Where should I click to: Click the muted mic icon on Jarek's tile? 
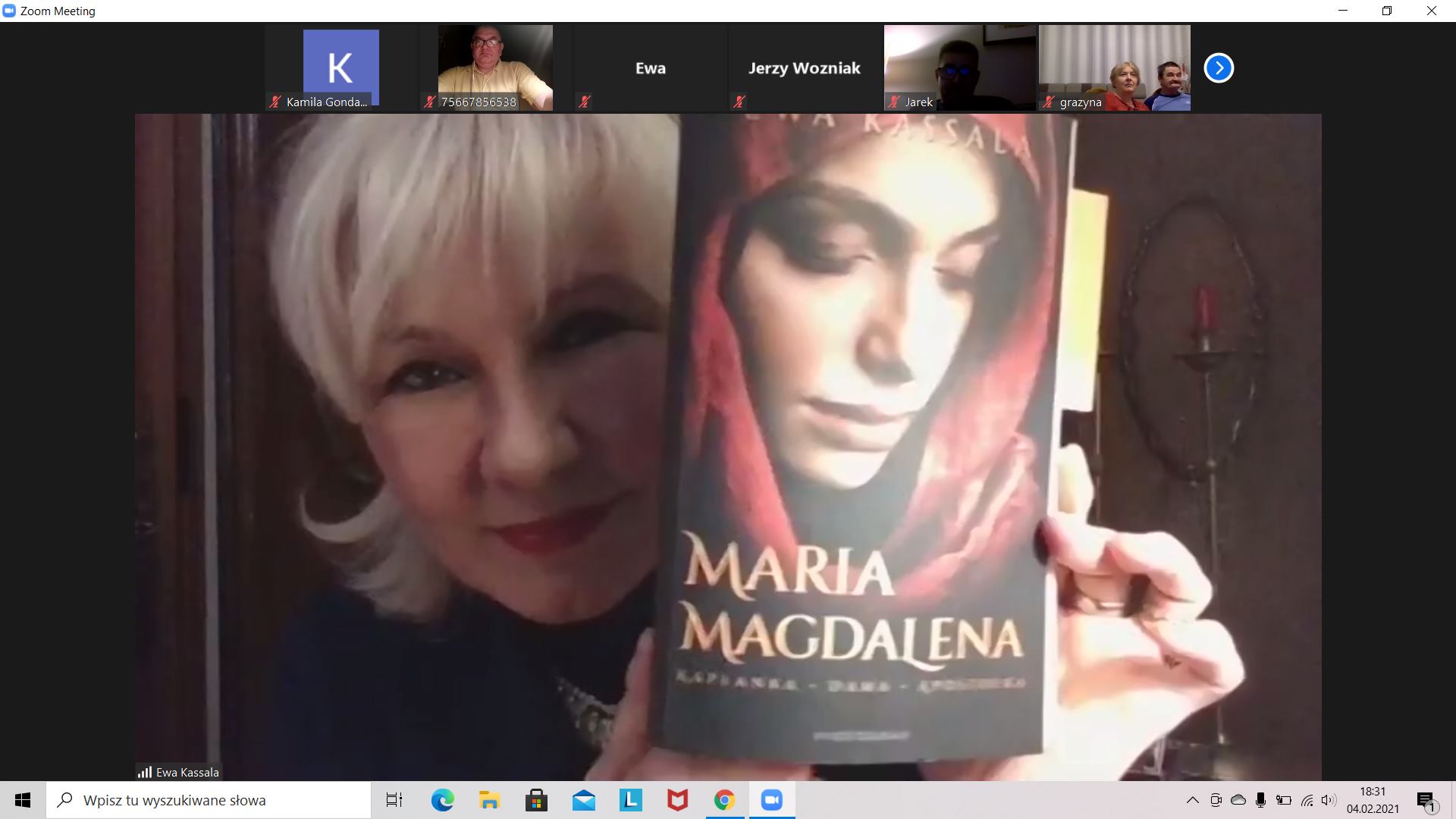click(894, 102)
